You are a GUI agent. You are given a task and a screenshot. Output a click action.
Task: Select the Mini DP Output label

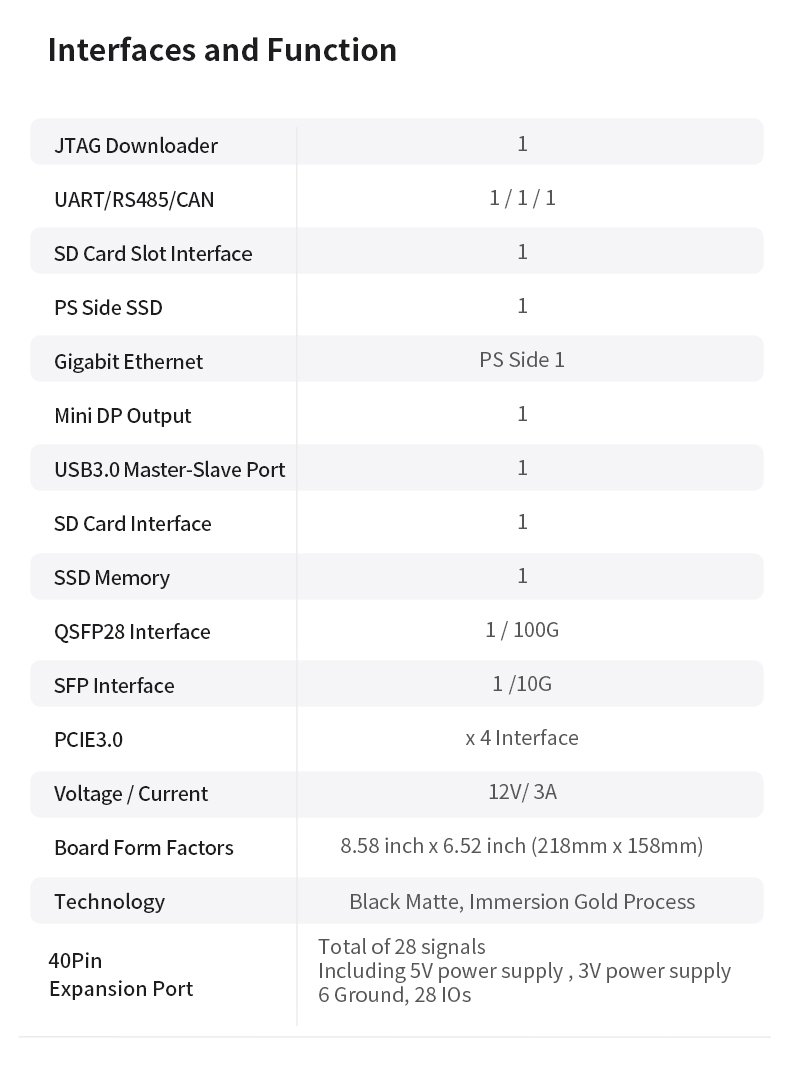(x=123, y=416)
